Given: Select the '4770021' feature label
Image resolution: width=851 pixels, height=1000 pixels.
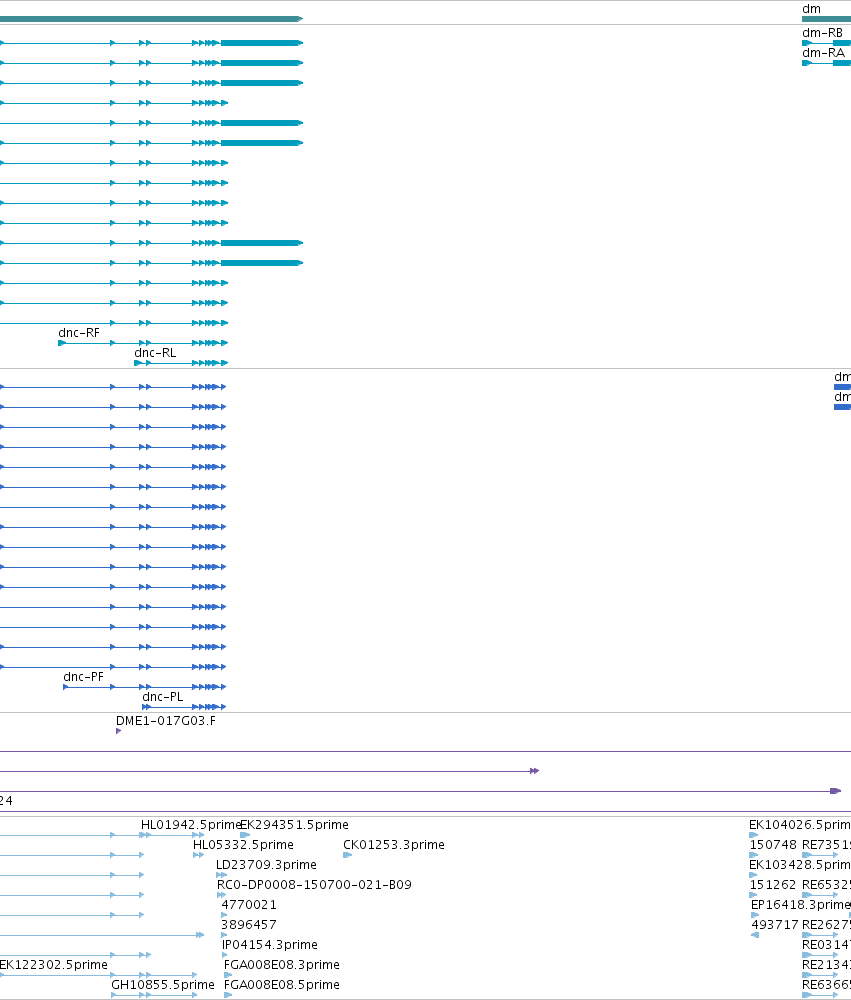Looking at the screenshot, I should tap(249, 904).
